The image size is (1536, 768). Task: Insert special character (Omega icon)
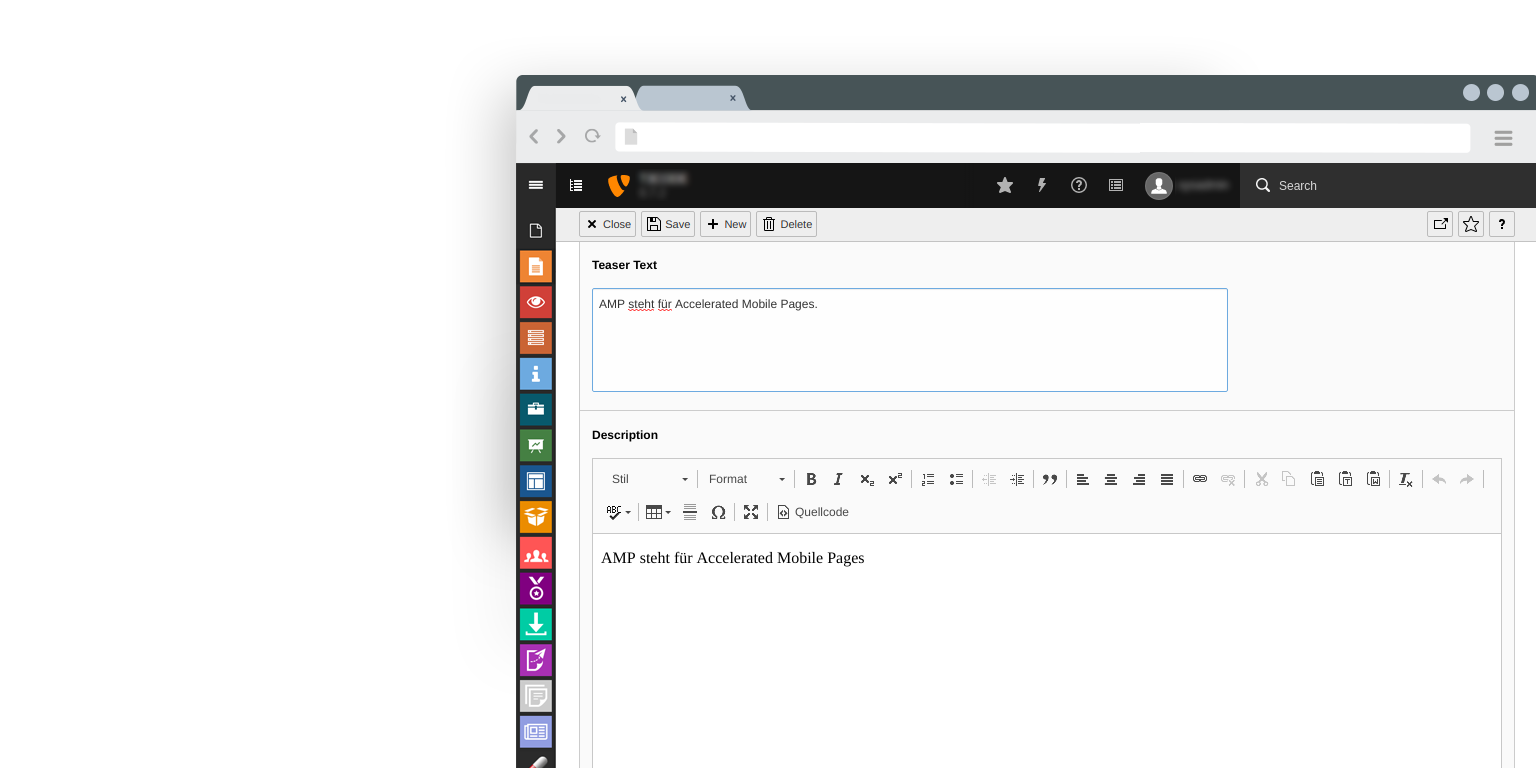click(x=718, y=512)
